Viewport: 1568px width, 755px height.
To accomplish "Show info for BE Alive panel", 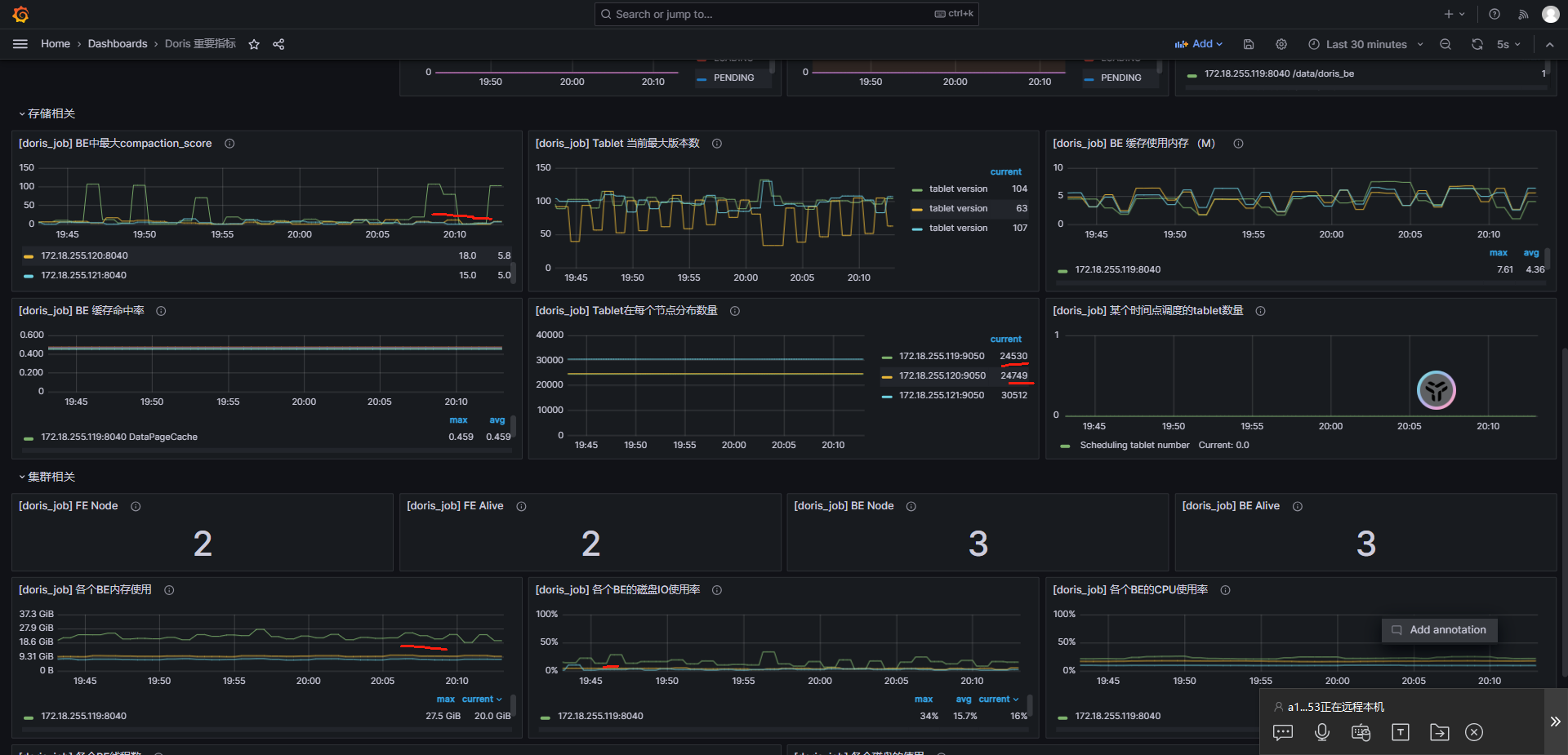I will click(x=1298, y=506).
